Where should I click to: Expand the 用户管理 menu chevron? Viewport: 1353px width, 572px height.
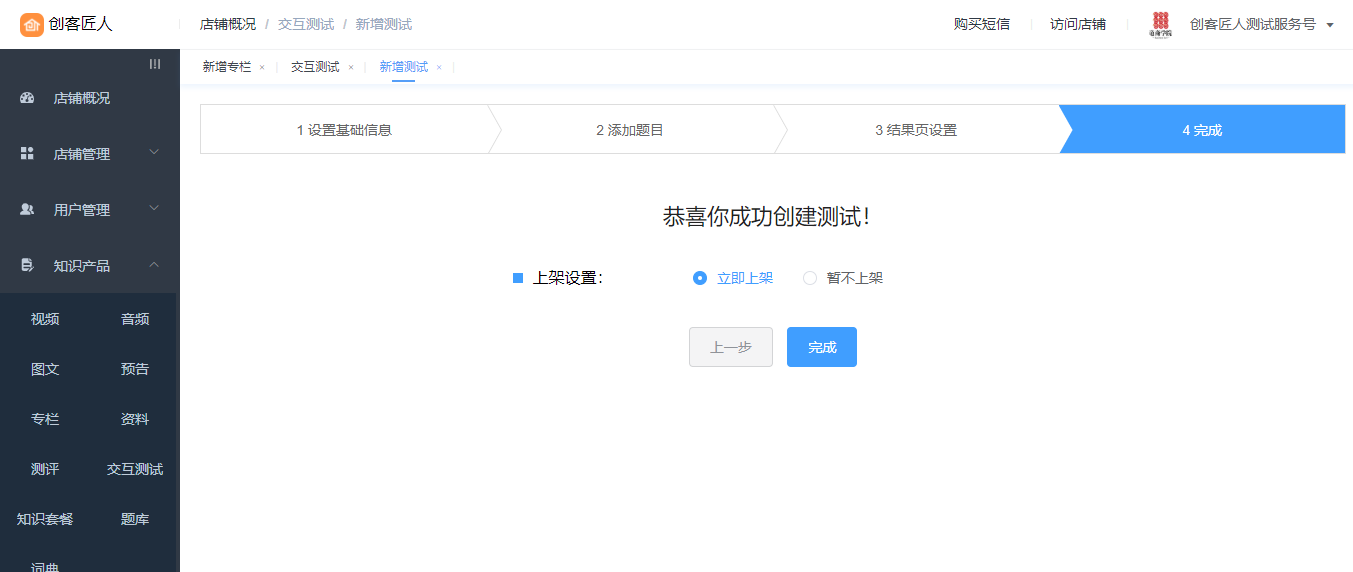coord(154,209)
